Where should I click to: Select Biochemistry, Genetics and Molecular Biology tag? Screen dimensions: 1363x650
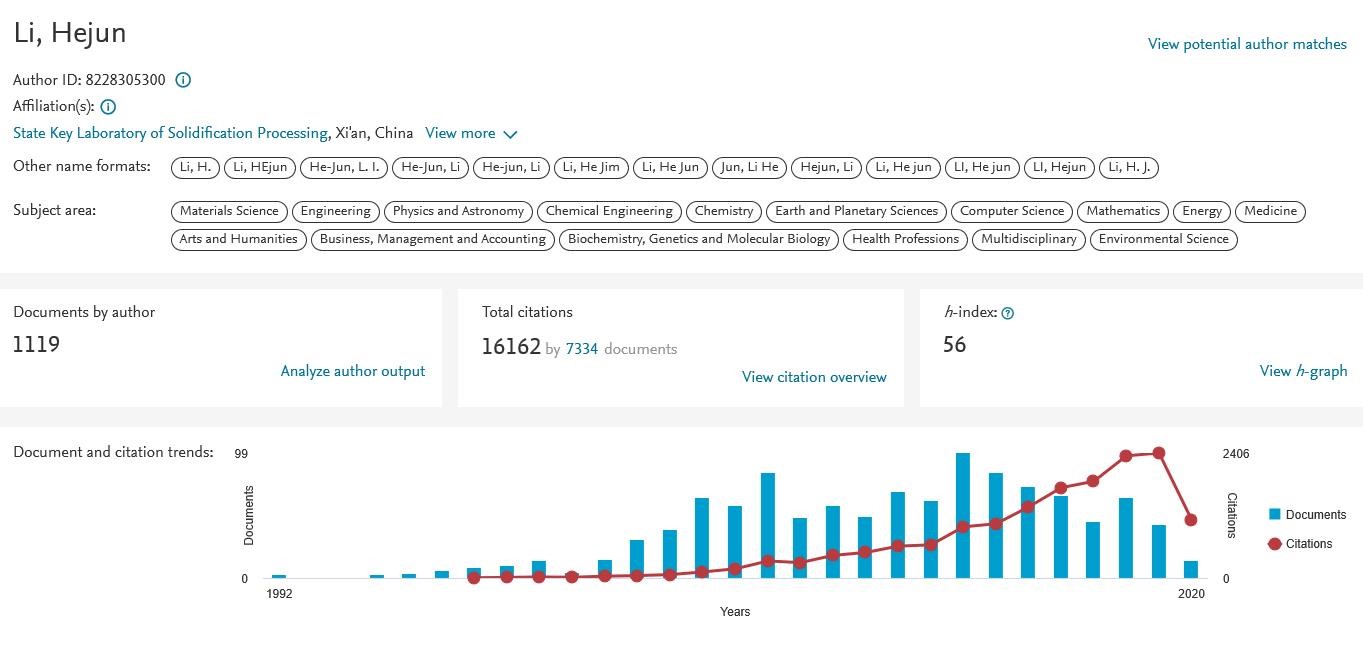(x=699, y=239)
